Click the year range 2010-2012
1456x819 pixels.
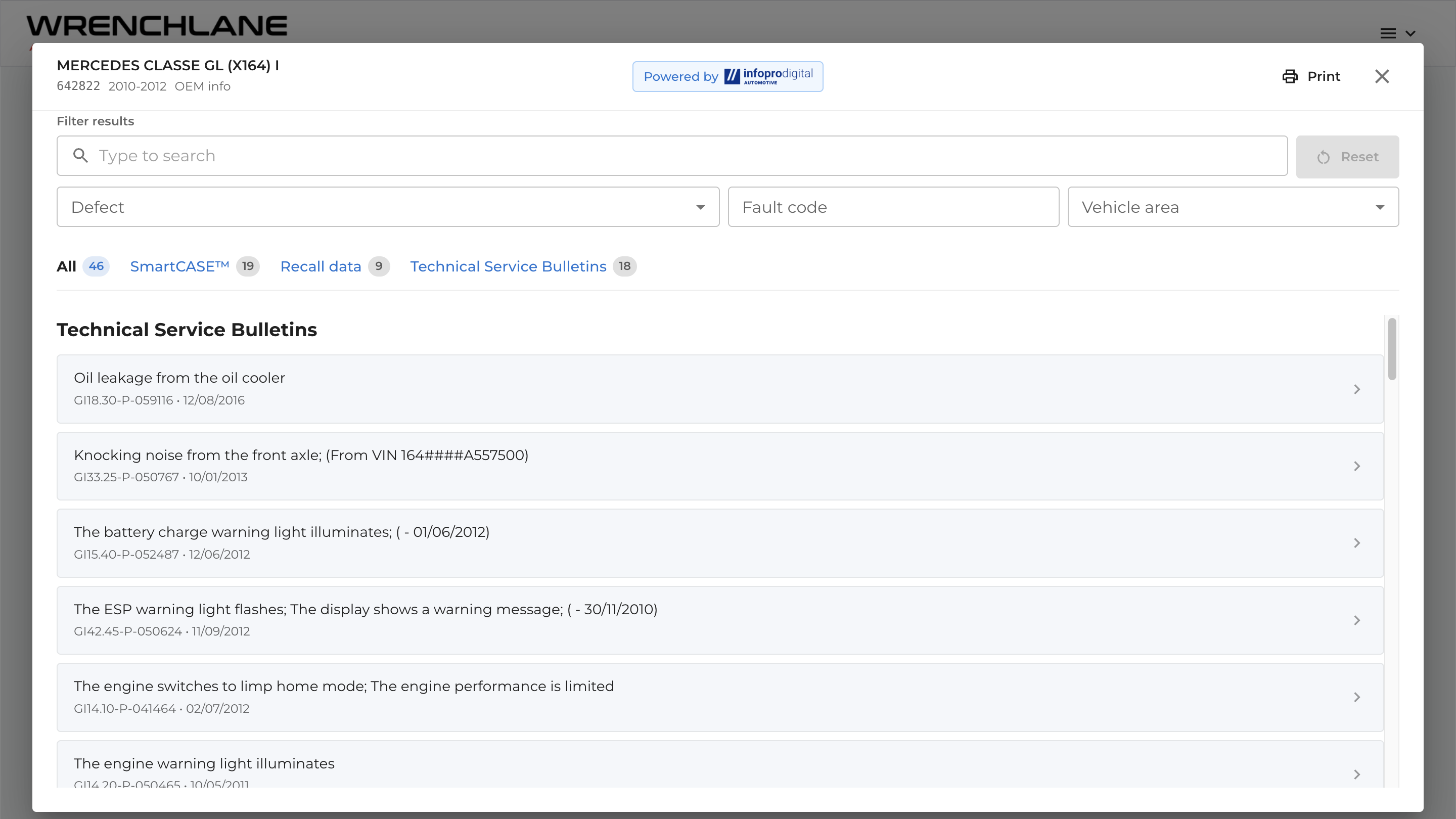[138, 86]
